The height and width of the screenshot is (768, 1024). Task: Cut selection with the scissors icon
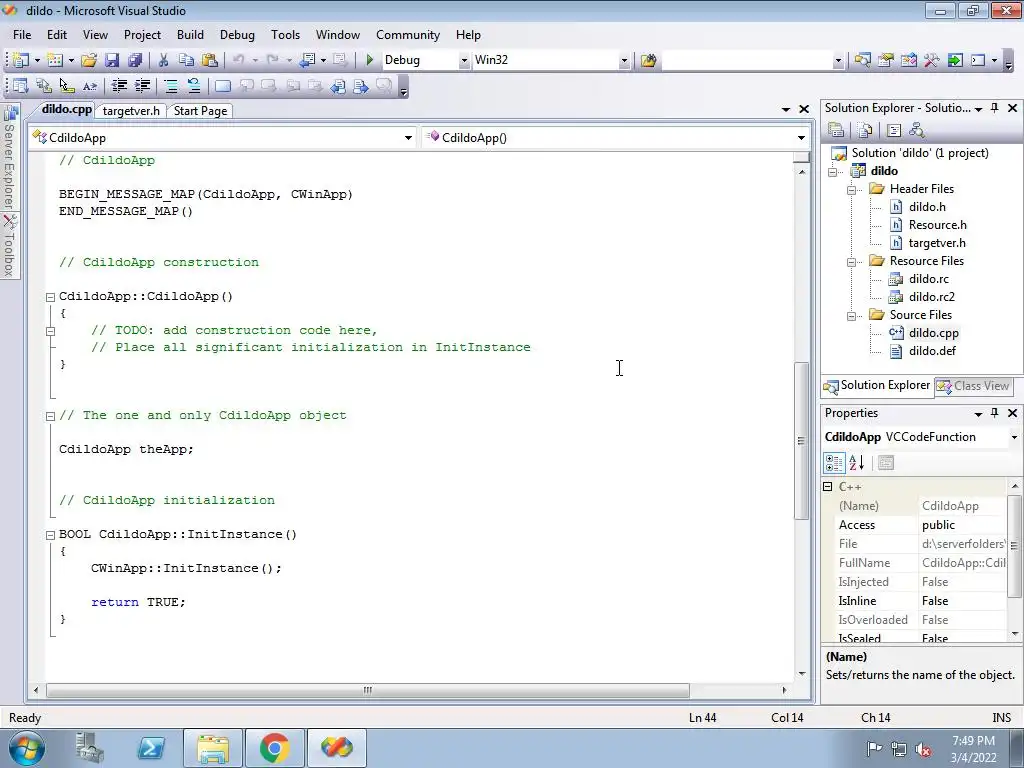click(163, 60)
